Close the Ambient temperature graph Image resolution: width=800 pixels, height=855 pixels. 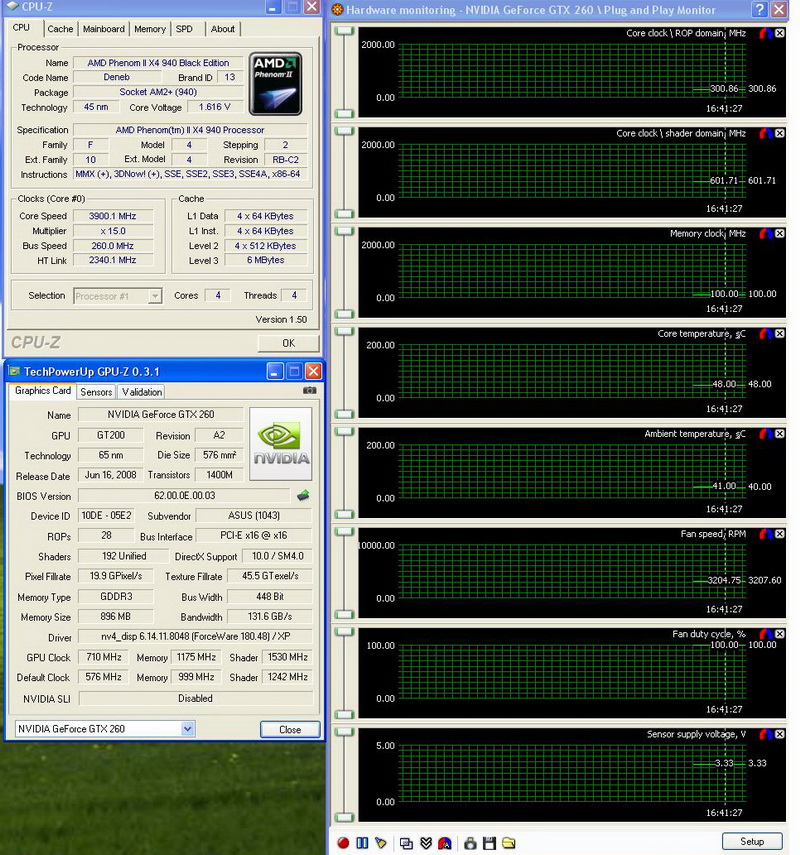pos(780,433)
